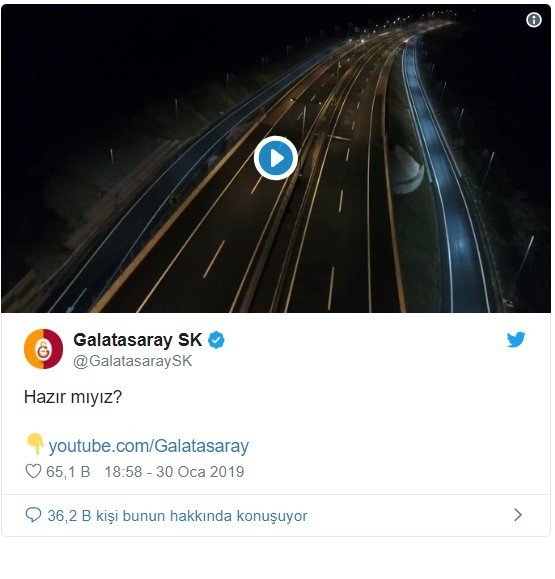Click the speech bubble reply icon
The height and width of the screenshot is (579, 555).
tap(33, 515)
